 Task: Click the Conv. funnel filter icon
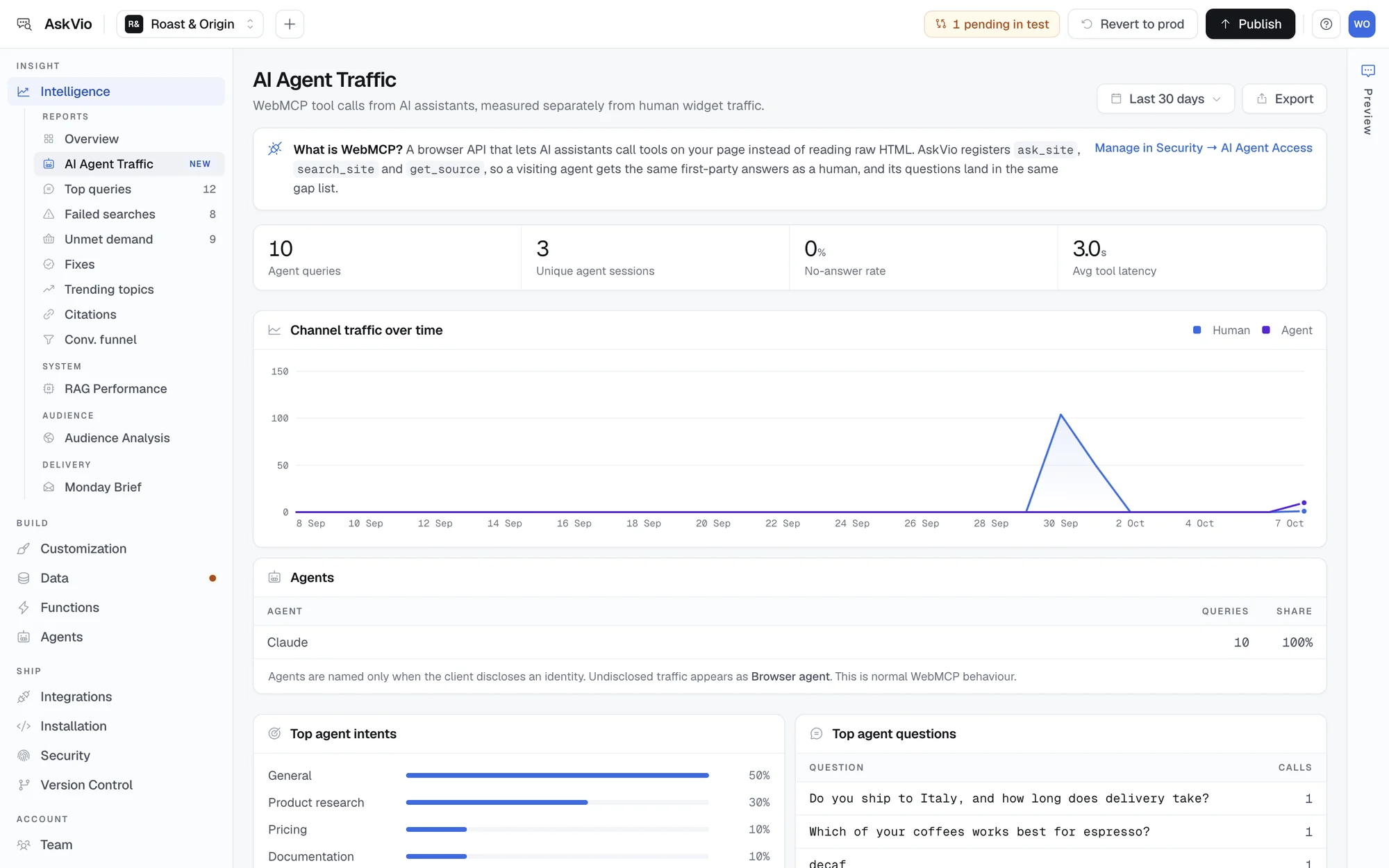[x=49, y=340]
